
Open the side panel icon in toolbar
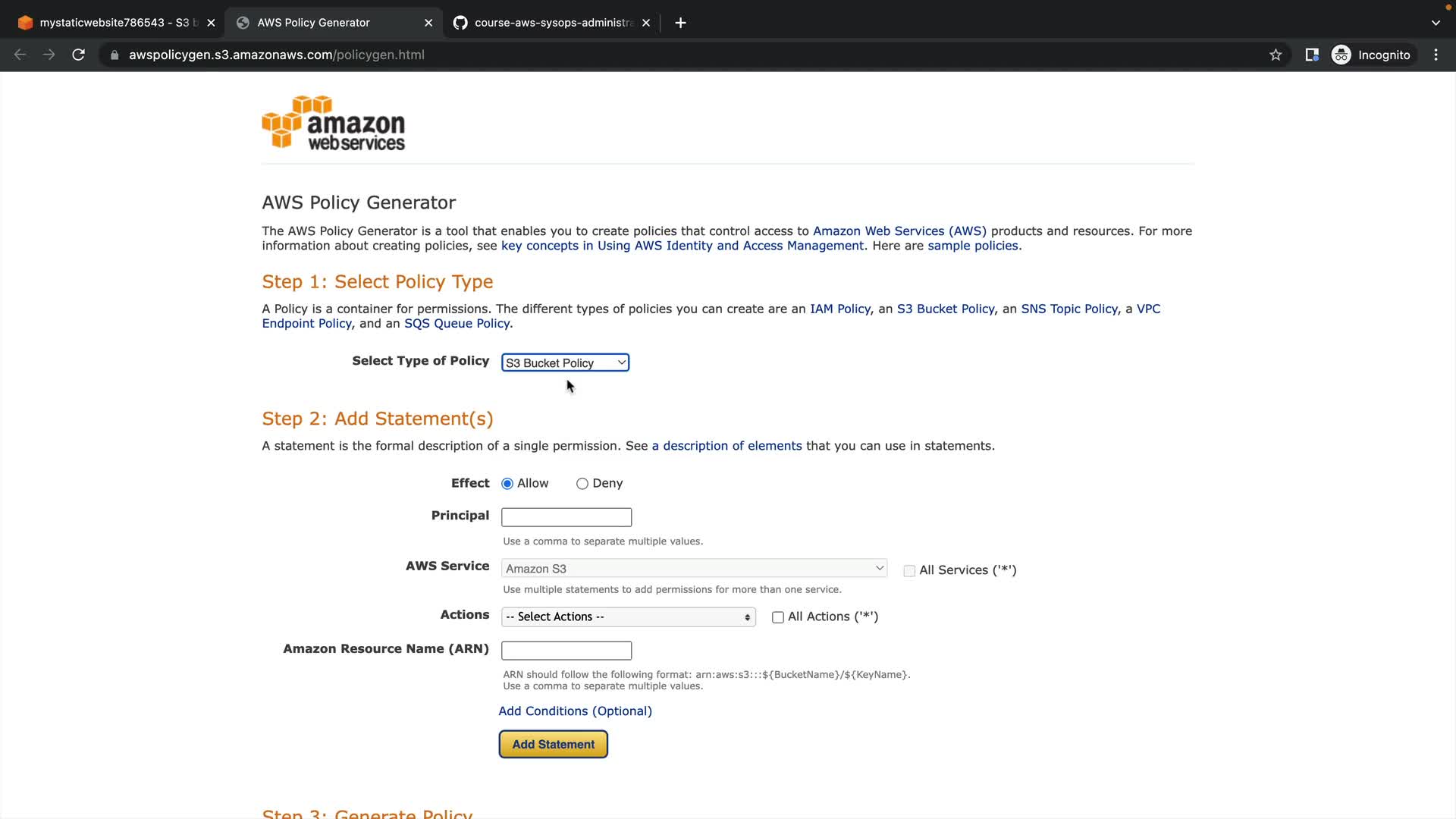point(1312,55)
